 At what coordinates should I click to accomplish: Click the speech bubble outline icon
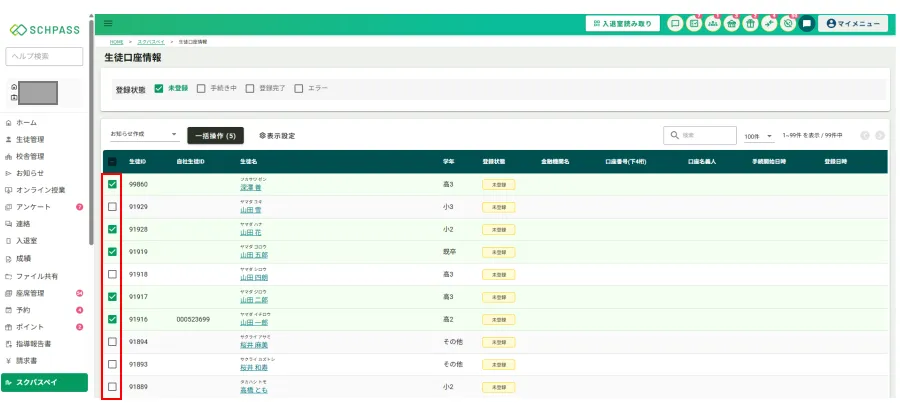pos(675,23)
